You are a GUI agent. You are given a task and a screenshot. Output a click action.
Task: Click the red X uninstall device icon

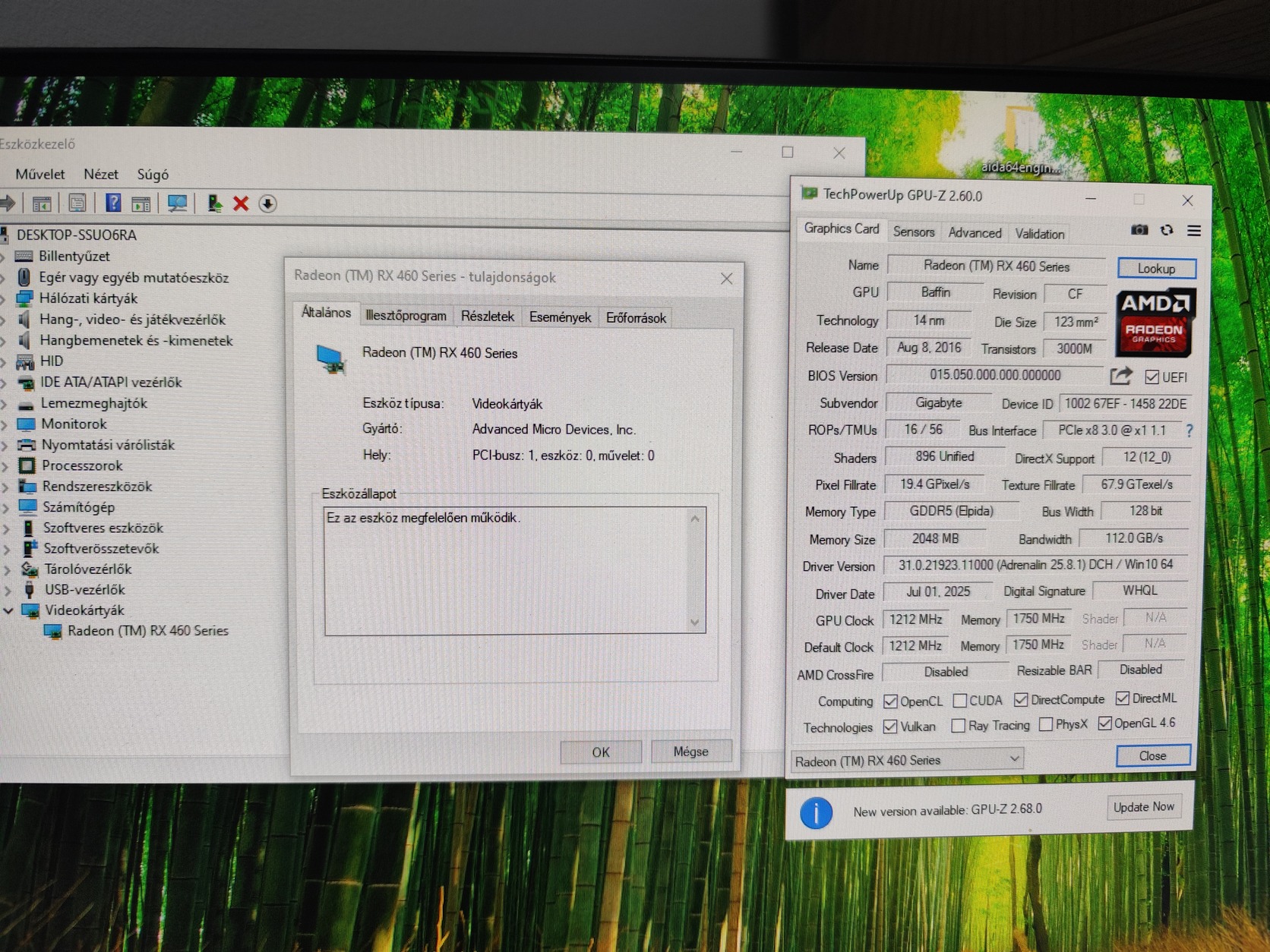[x=241, y=203]
